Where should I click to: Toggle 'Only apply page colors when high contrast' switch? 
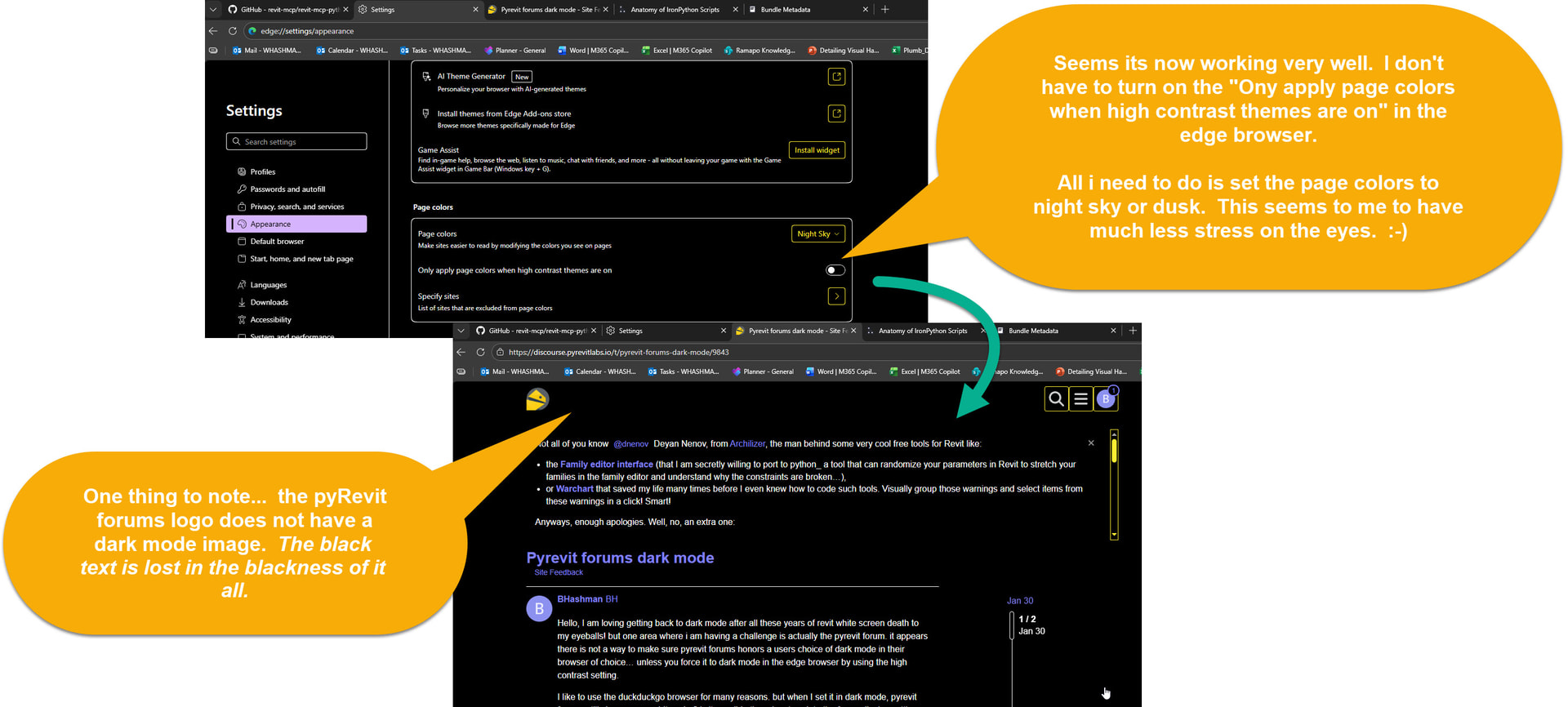pyautogui.click(x=835, y=270)
